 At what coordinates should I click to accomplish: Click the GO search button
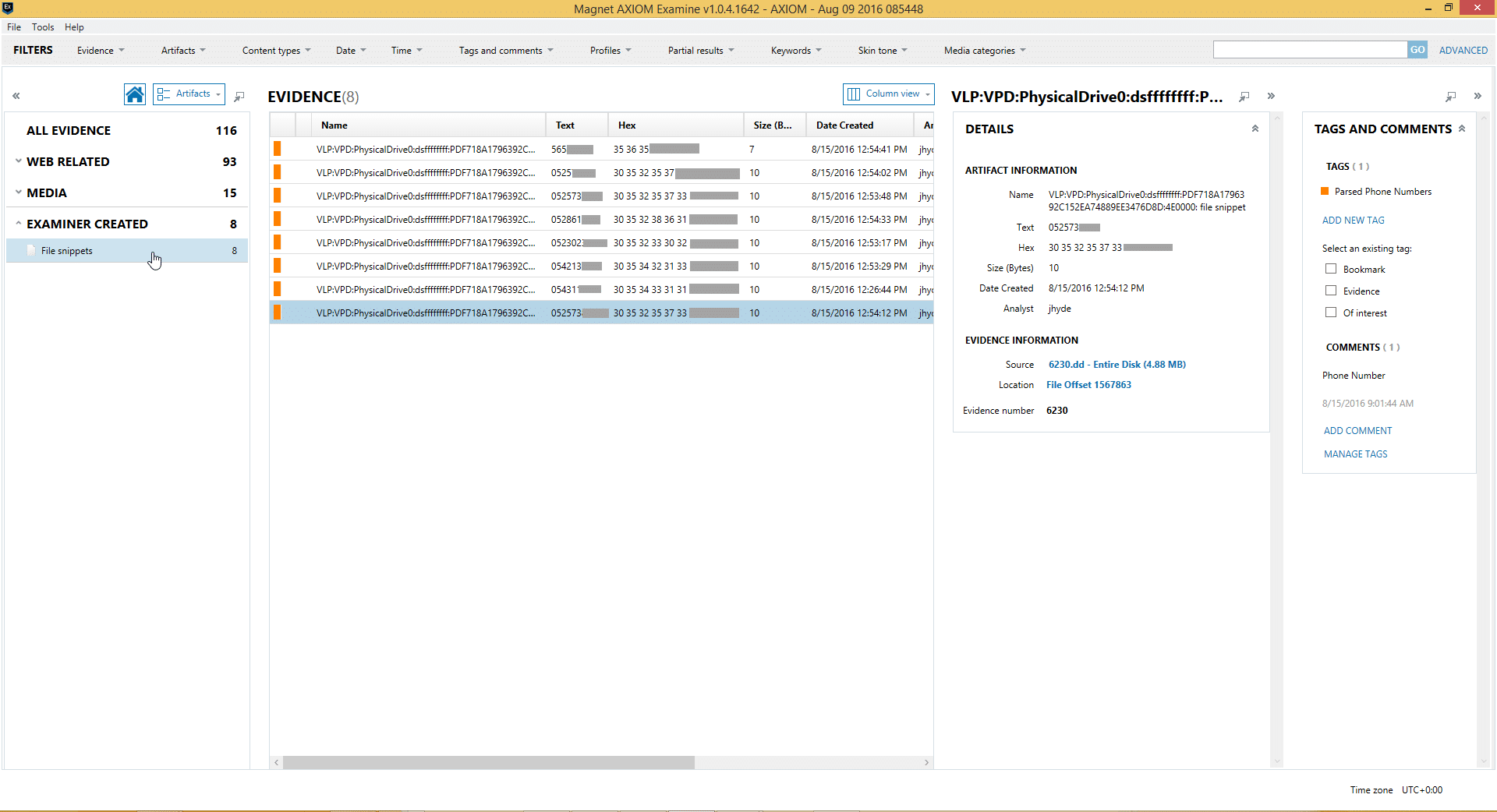(x=1417, y=50)
